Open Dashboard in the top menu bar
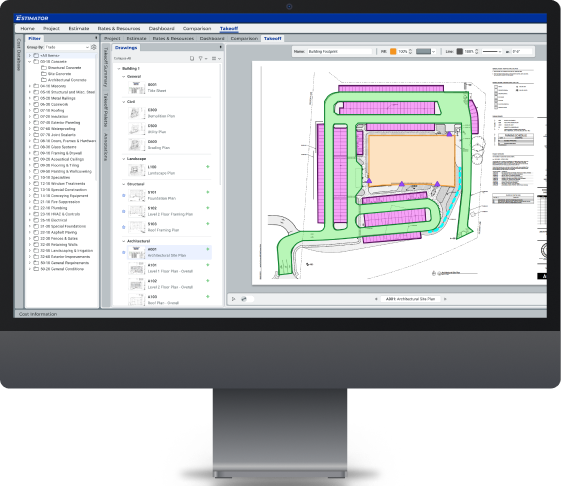 coord(161,28)
